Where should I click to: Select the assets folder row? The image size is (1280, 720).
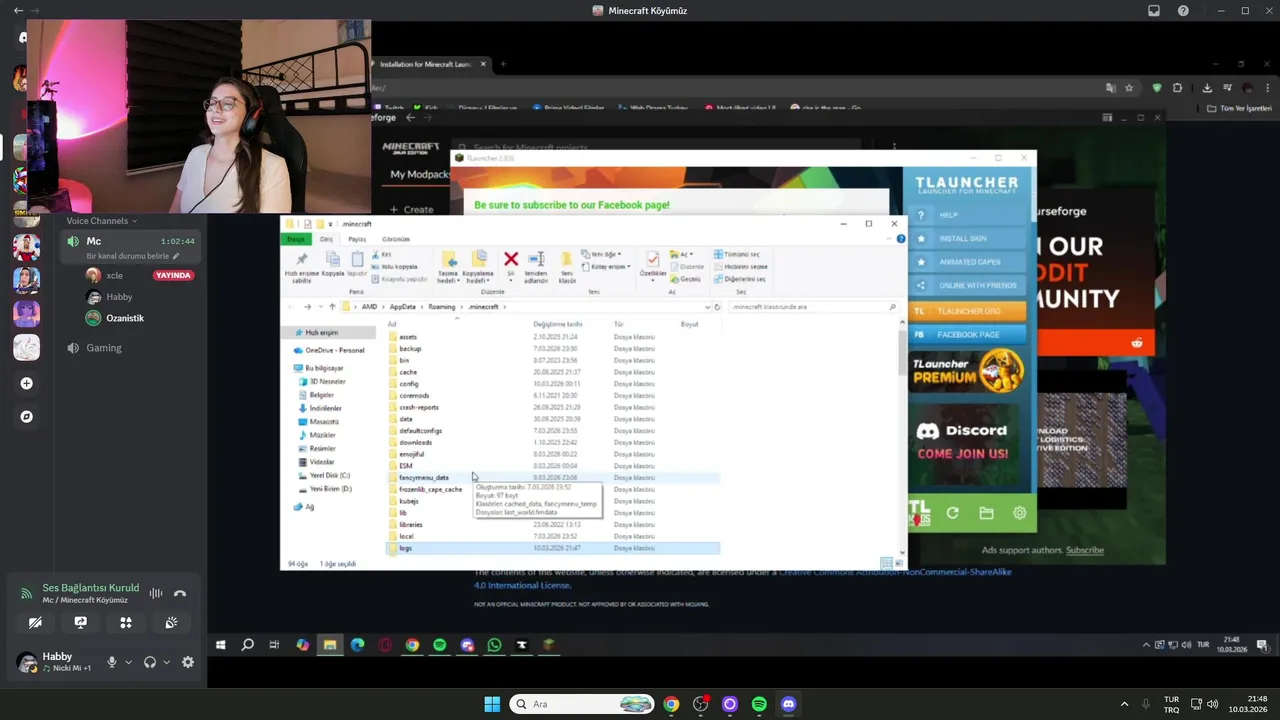(x=552, y=337)
